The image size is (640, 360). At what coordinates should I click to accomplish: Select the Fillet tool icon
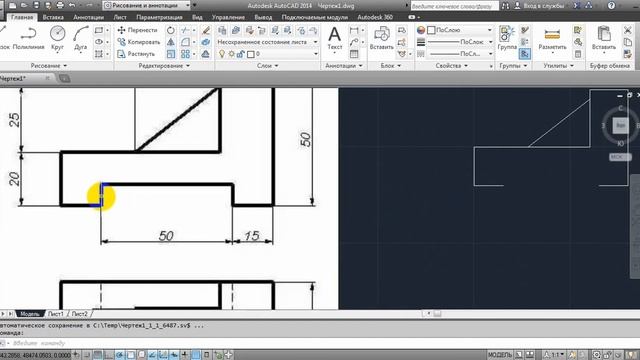tap(185, 42)
